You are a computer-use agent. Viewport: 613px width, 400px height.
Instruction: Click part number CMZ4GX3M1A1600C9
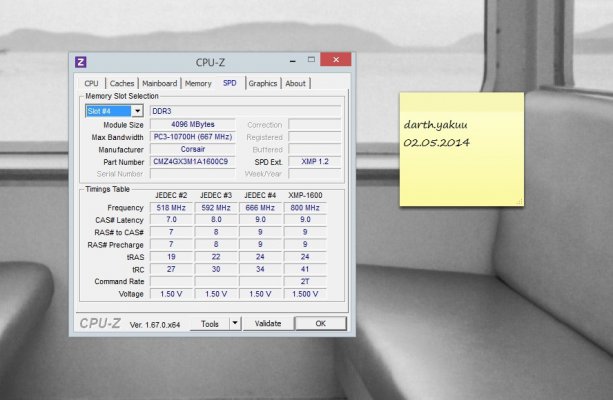(x=193, y=161)
